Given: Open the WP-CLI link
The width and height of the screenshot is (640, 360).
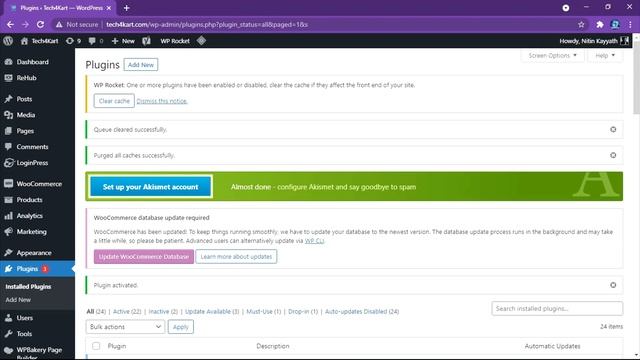Looking at the screenshot, I should (x=314, y=241).
